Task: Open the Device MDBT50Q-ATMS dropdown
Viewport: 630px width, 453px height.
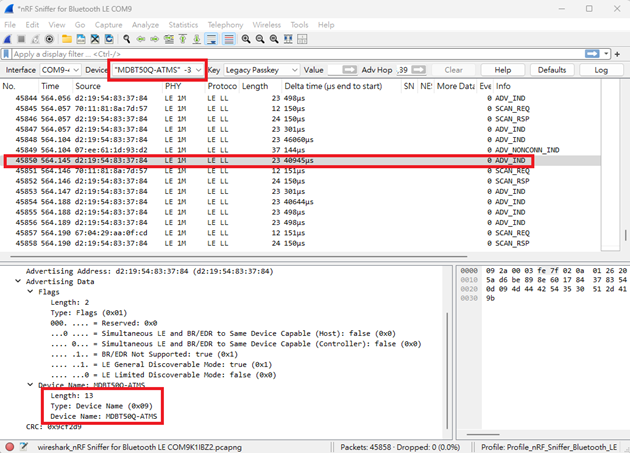Action: click(x=157, y=70)
